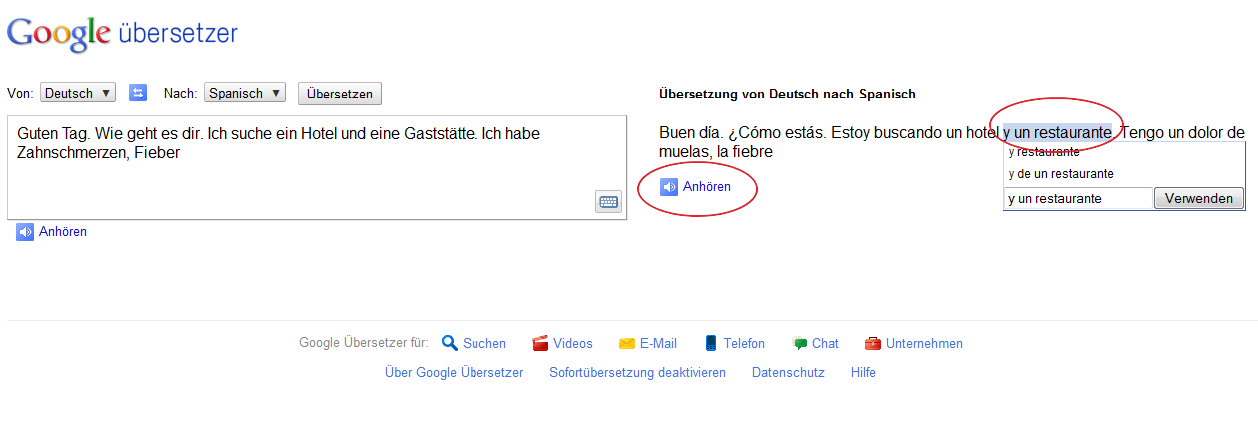Click Anhören link below the translation

pos(707,187)
